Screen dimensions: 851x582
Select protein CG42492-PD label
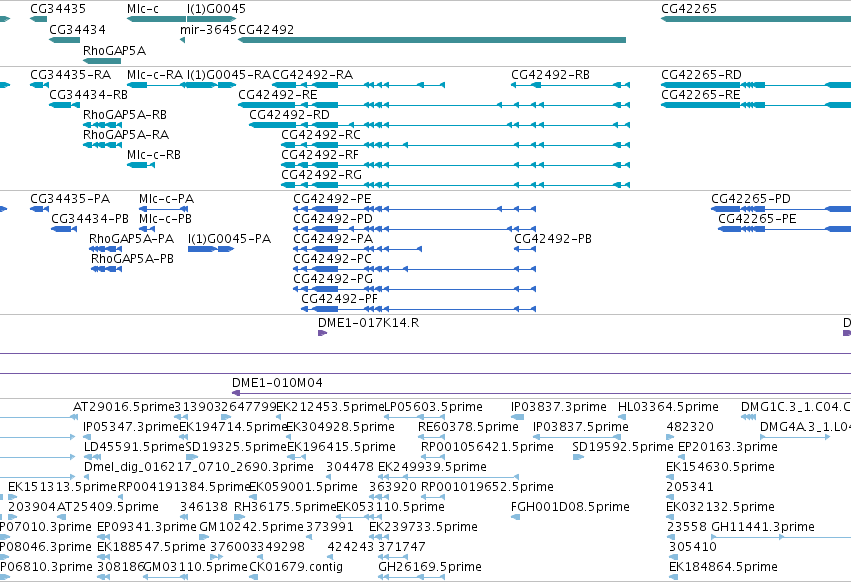[333, 219]
